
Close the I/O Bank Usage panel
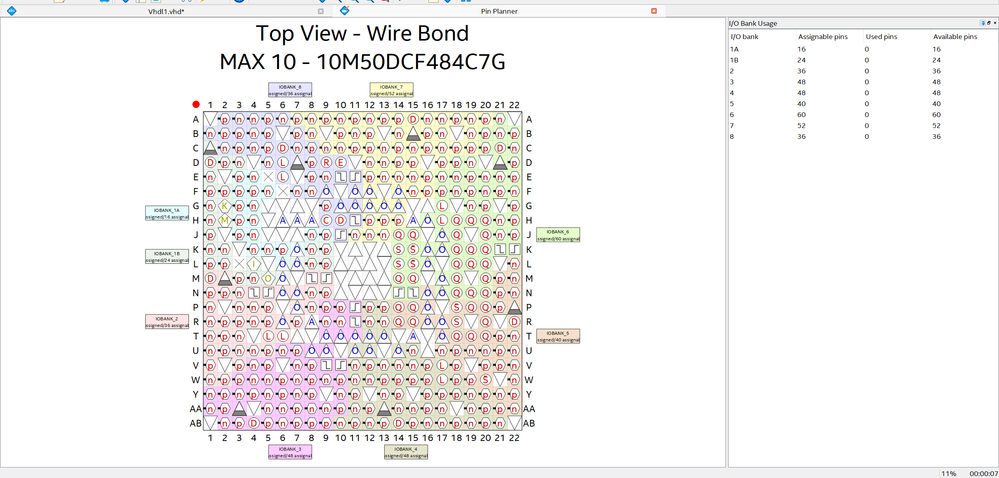[x=994, y=23]
